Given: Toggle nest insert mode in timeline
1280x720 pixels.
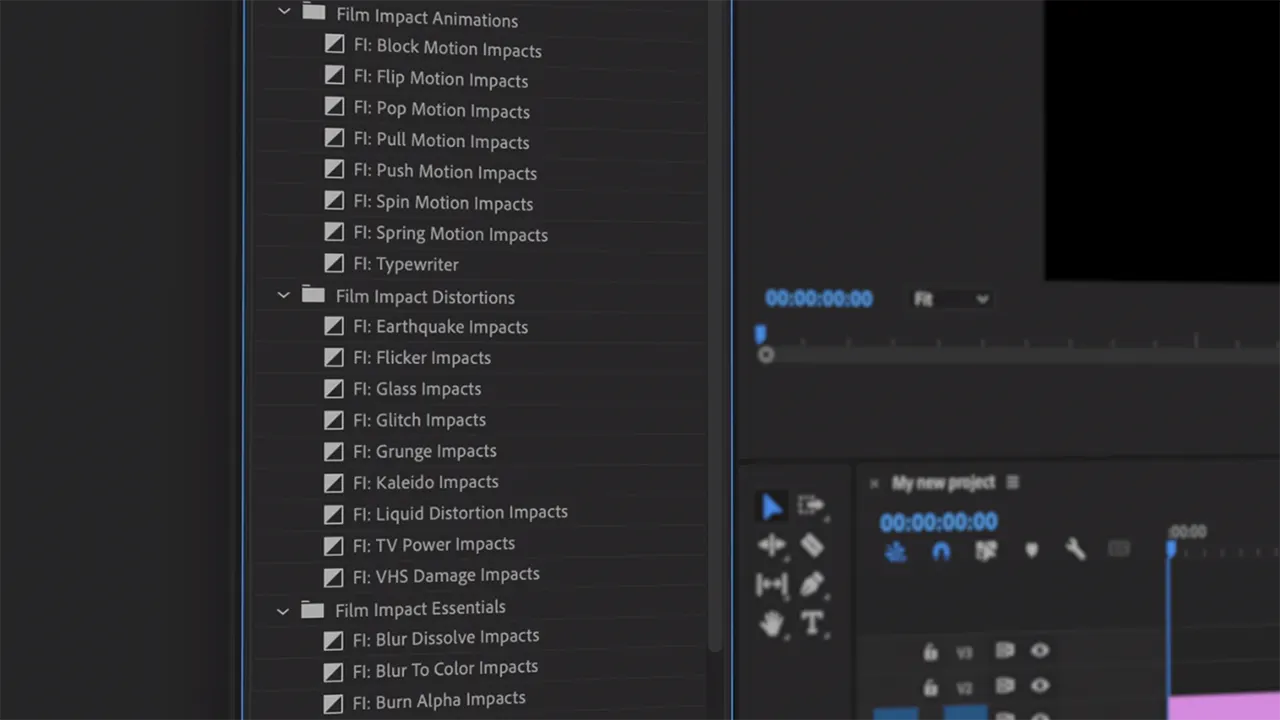Looking at the screenshot, I should pyautogui.click(x=895, y=551).
